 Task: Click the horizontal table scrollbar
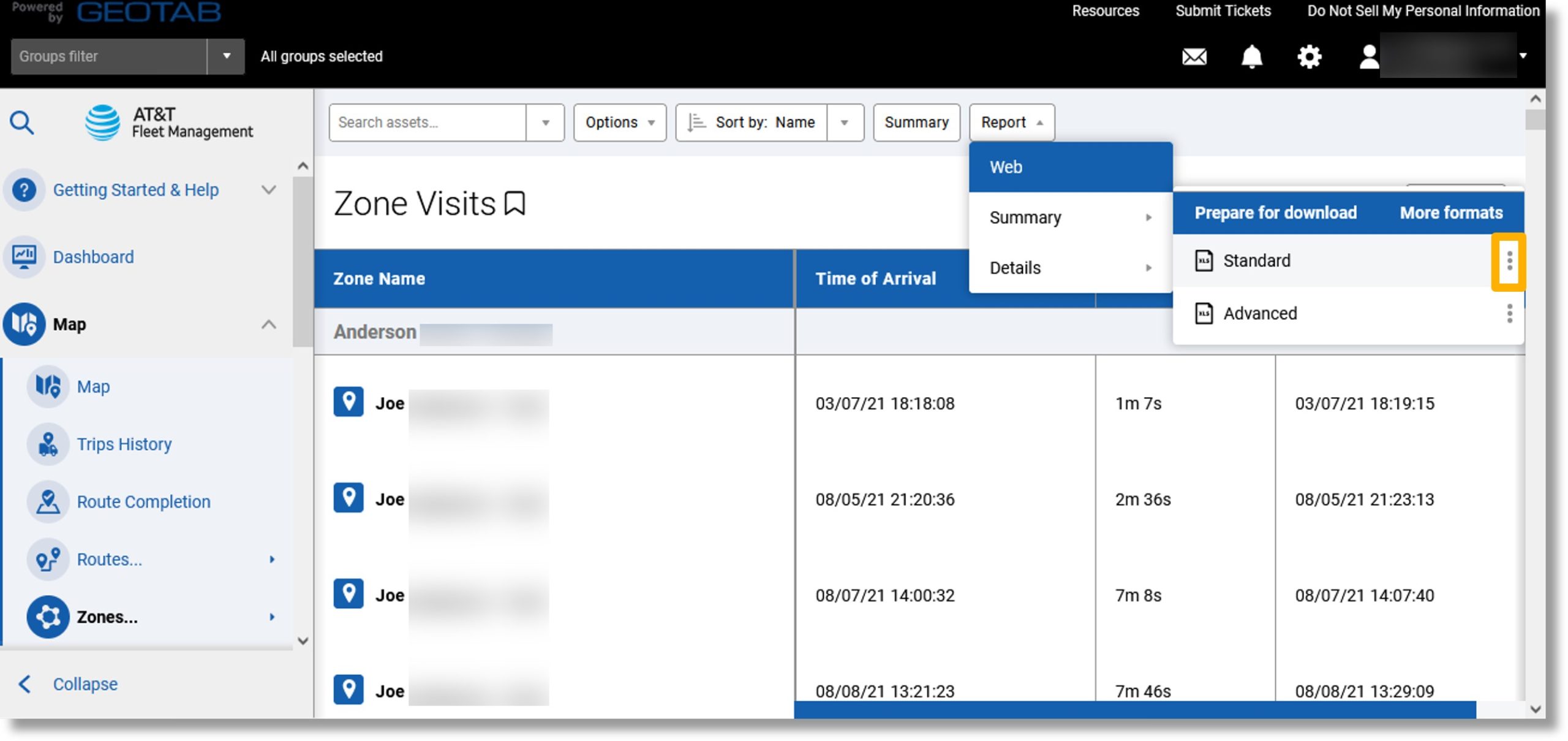click(x=1134, y=710)
